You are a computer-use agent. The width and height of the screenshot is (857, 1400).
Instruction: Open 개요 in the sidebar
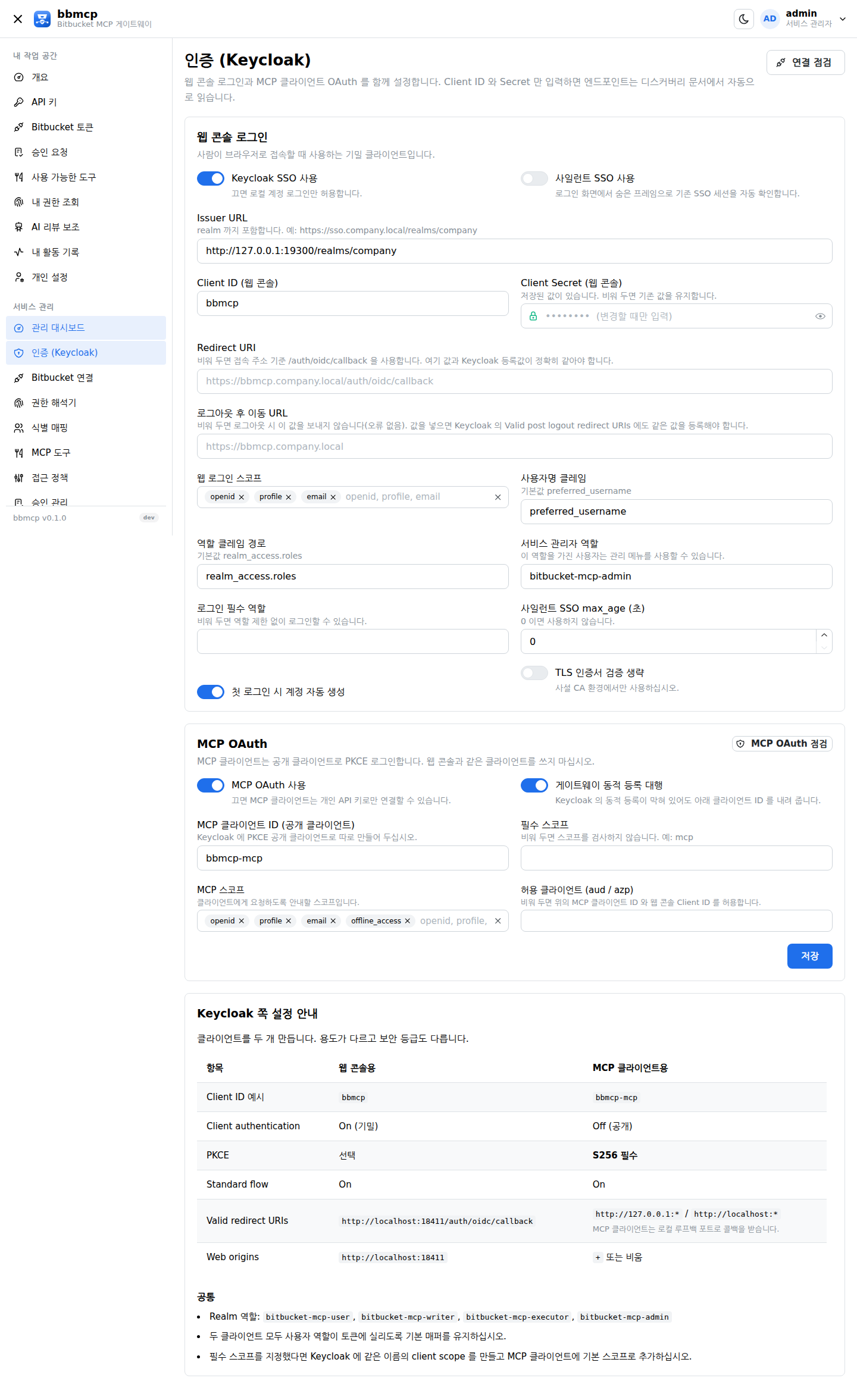(86, 77)
